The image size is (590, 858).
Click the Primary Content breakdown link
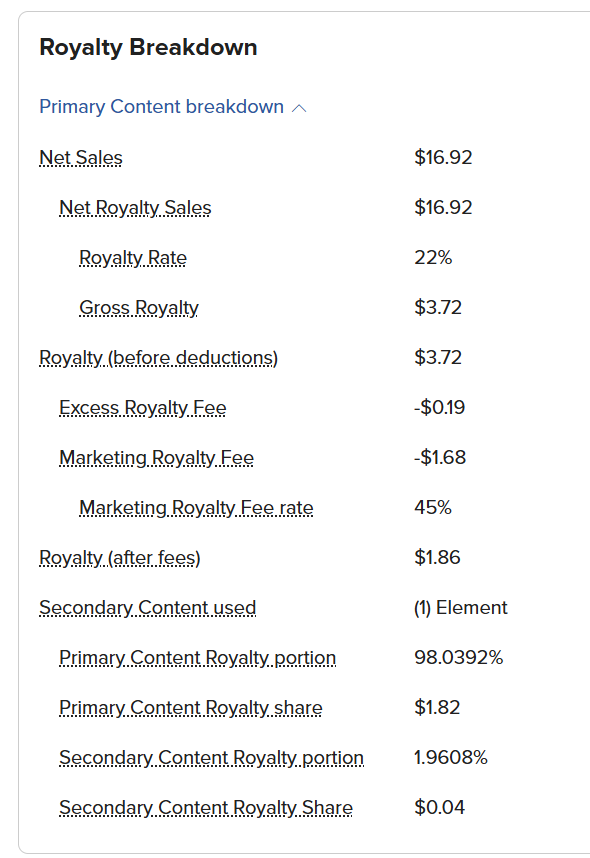click(161, 107)
